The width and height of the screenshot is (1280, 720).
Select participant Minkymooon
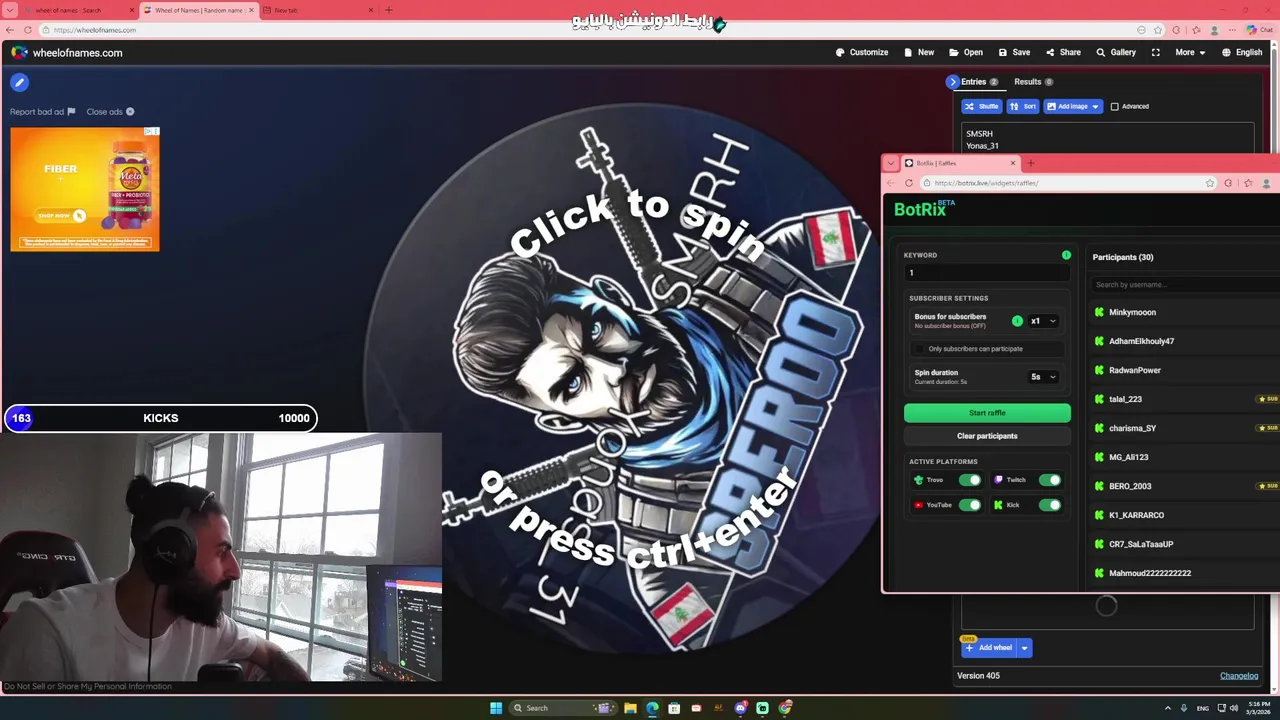[x=1132, y=312]
